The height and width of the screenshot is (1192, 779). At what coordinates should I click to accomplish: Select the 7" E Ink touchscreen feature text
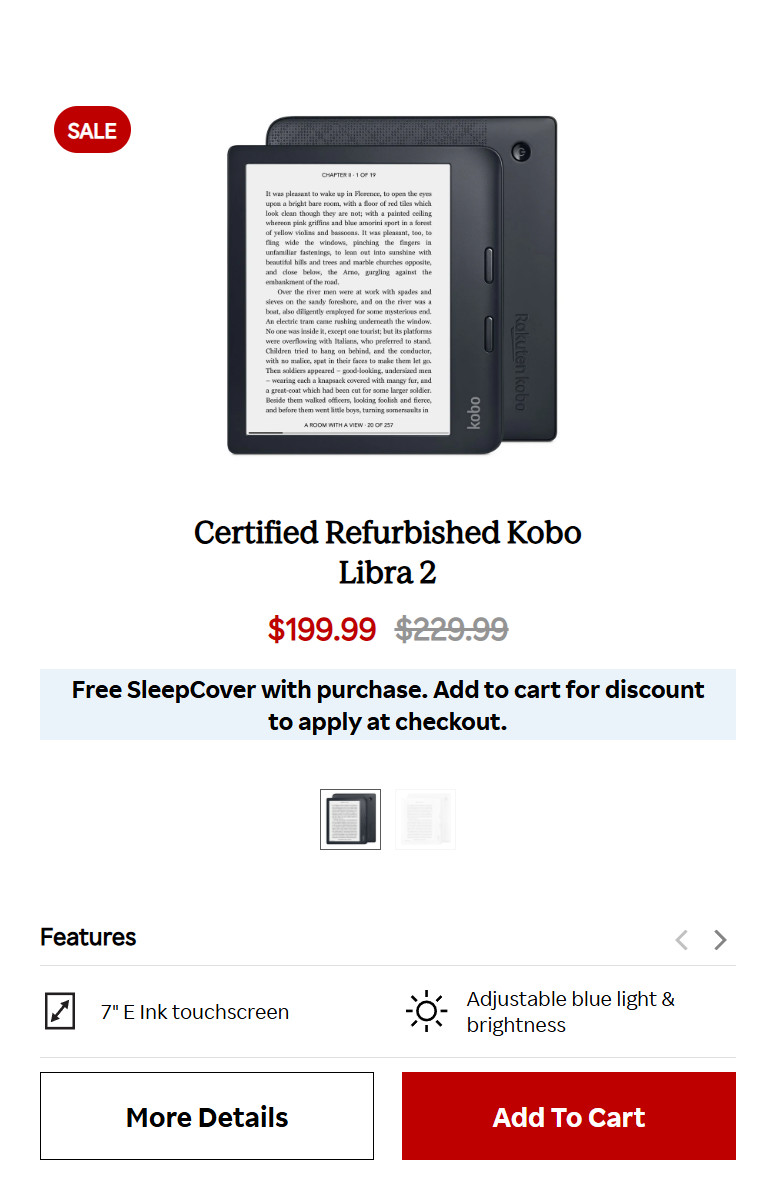pos(195,1012)
